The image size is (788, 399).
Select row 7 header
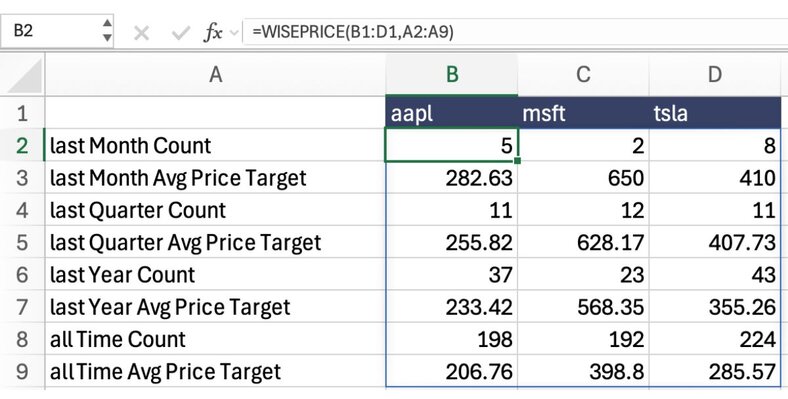22,307
